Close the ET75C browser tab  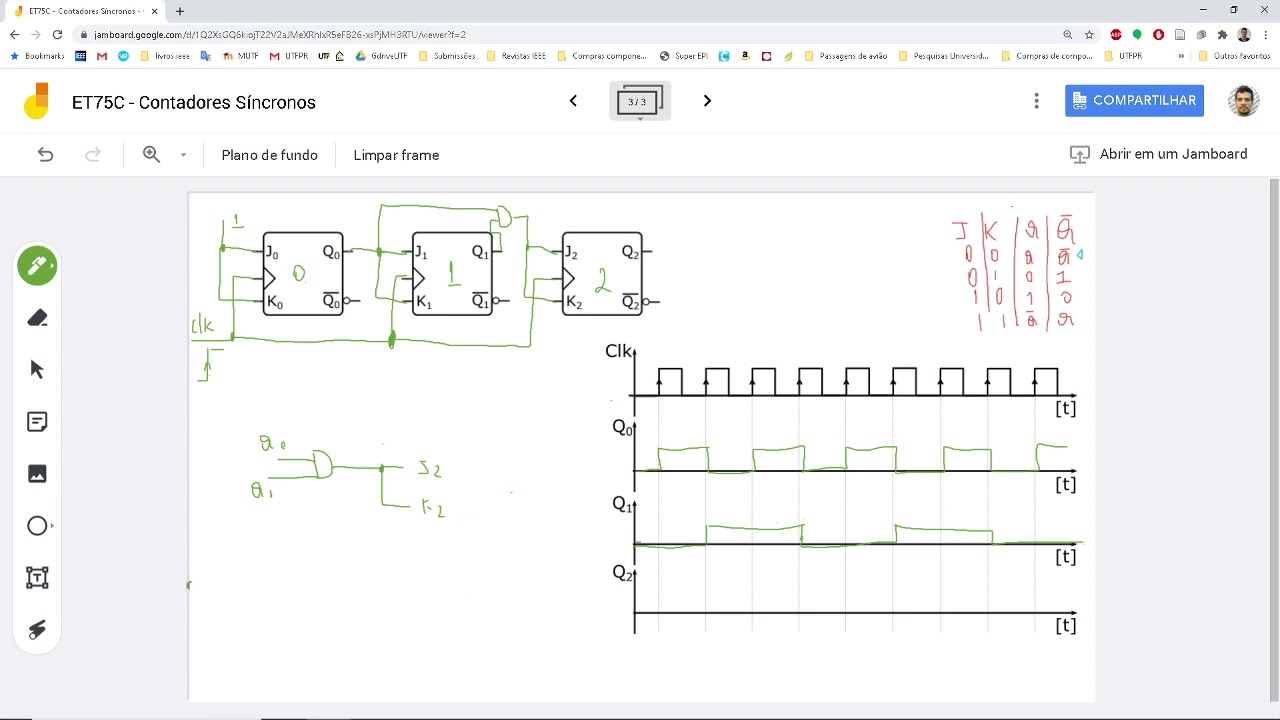tap(154, 11)
